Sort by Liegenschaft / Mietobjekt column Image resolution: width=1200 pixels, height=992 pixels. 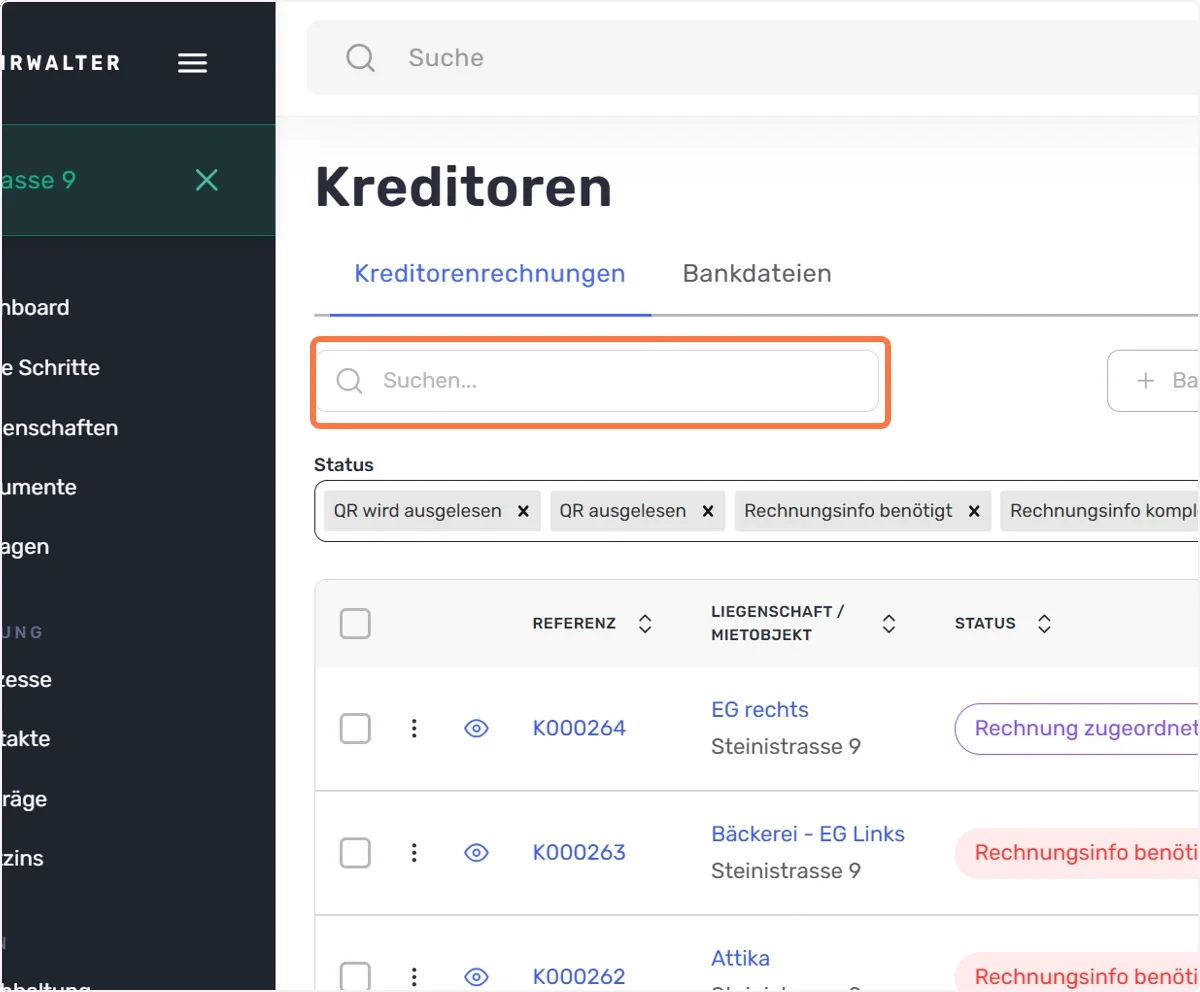[x=888, y=624]
